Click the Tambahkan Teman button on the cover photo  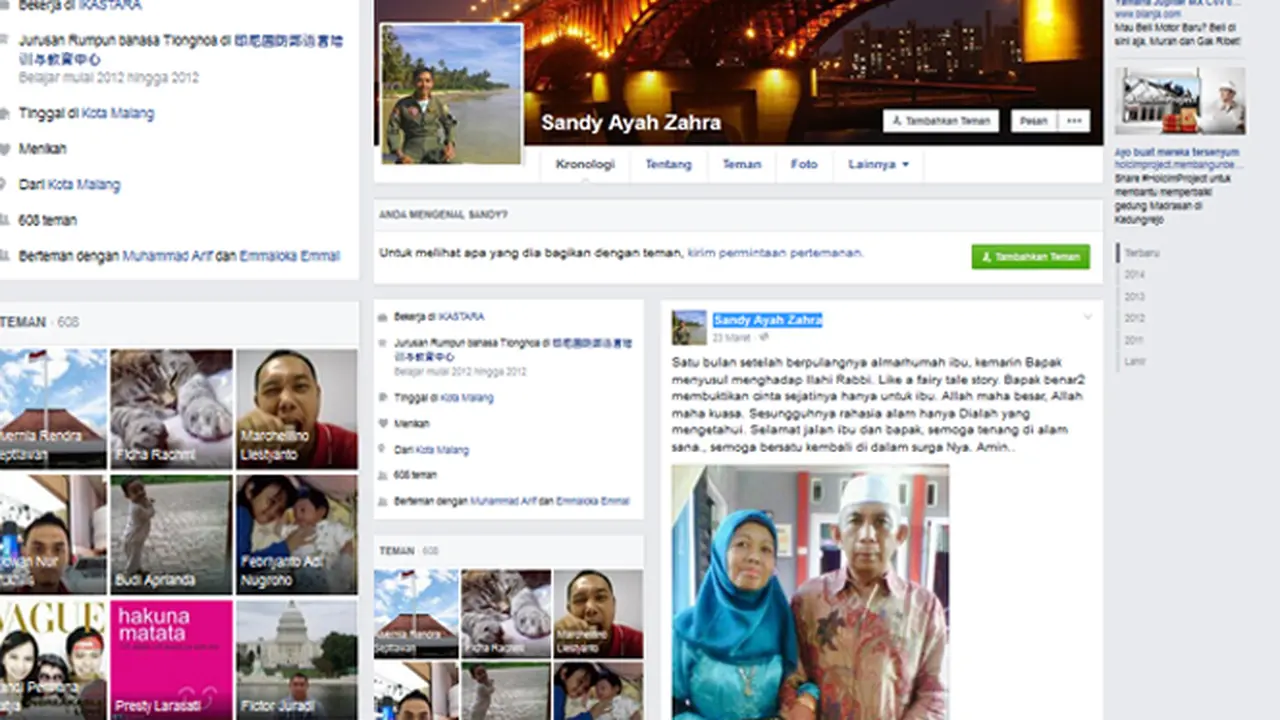click(941, 121)
